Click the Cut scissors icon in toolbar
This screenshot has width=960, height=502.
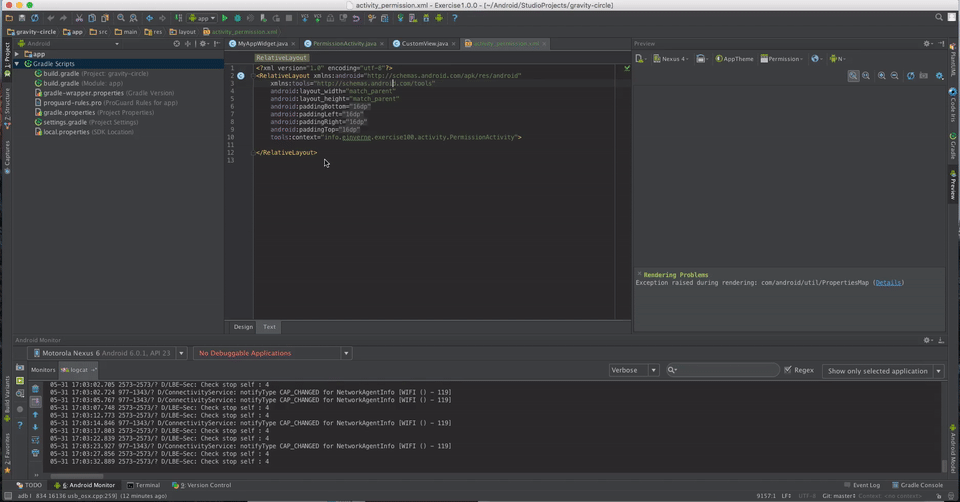click(79, 18)
